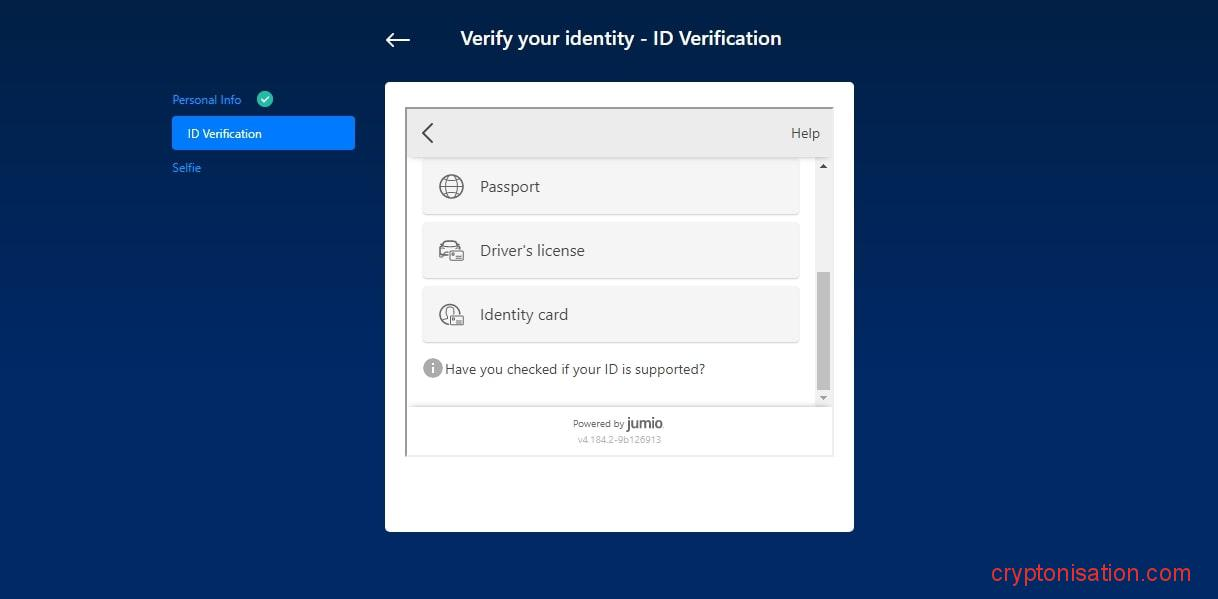Viewport: 1218px width, 599px height.
Task: Select Driver's license as ID type
Action: point(532,251)
